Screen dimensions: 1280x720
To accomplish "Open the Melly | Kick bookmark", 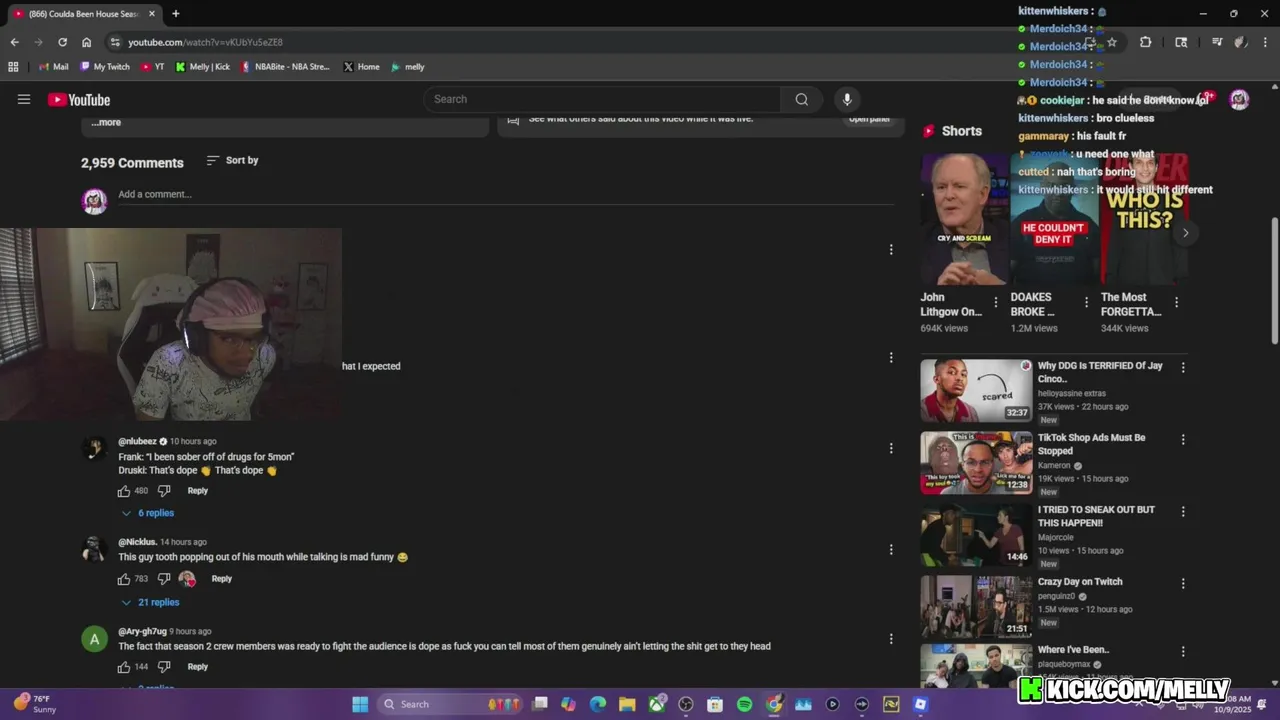I will (x=203, y=67).
